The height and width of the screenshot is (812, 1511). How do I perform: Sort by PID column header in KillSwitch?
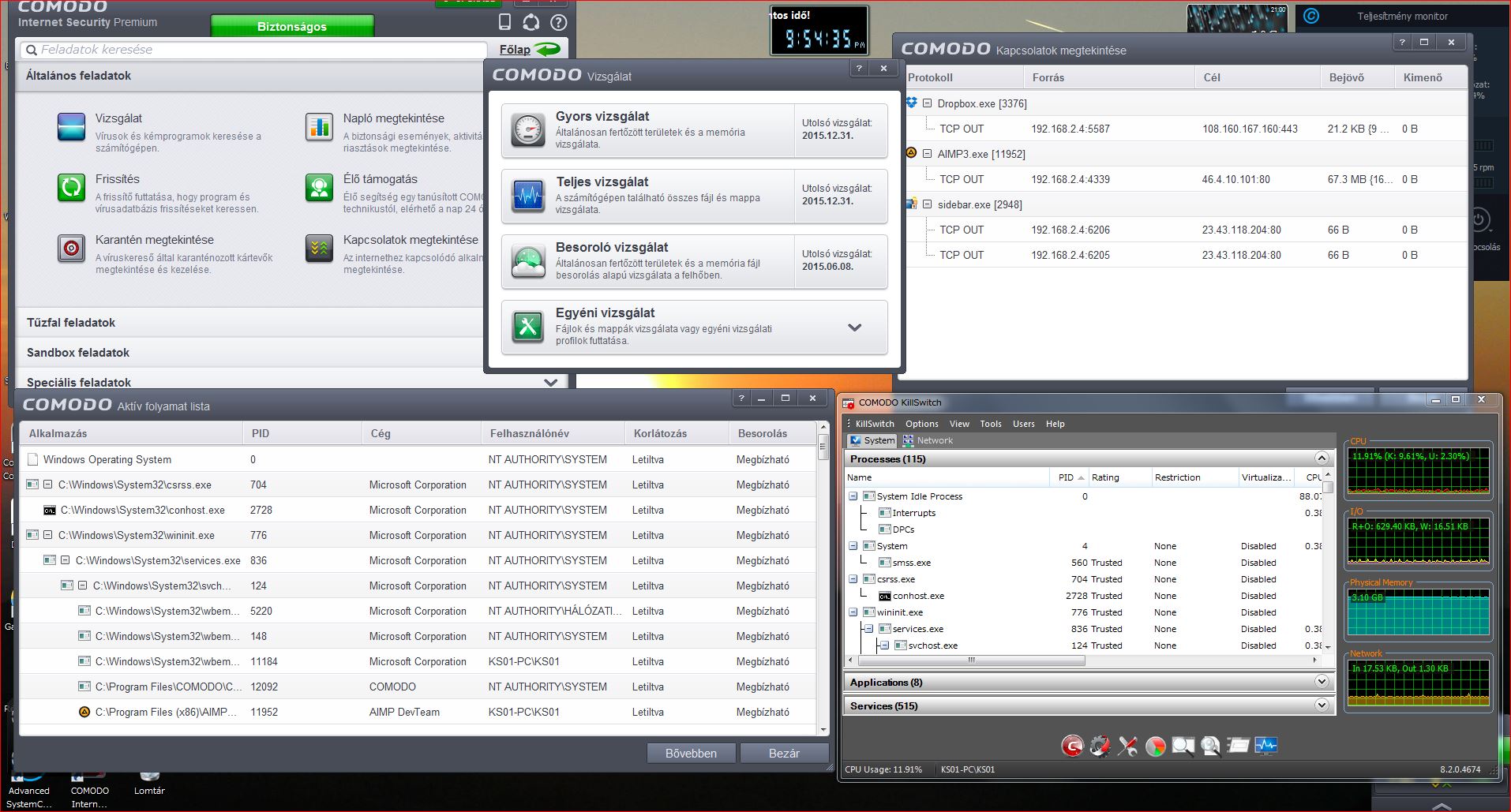click(1070, 477)
